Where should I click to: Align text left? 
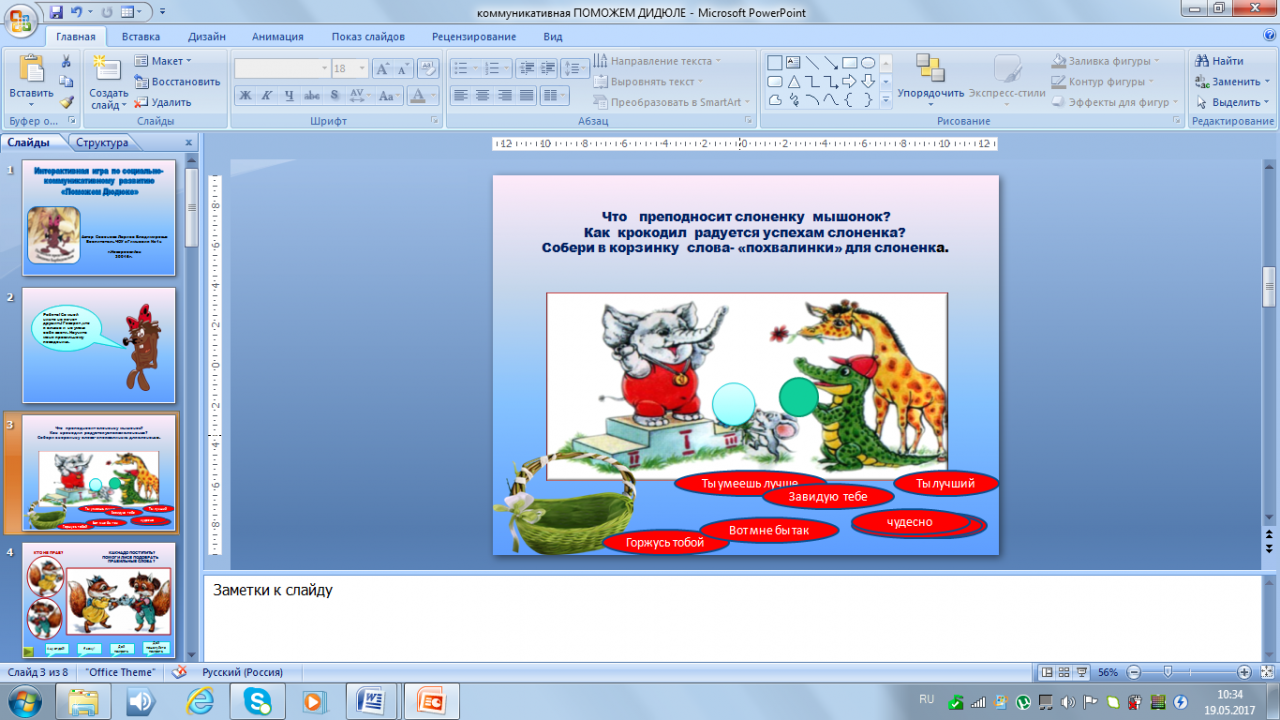(x=460, y=96)
